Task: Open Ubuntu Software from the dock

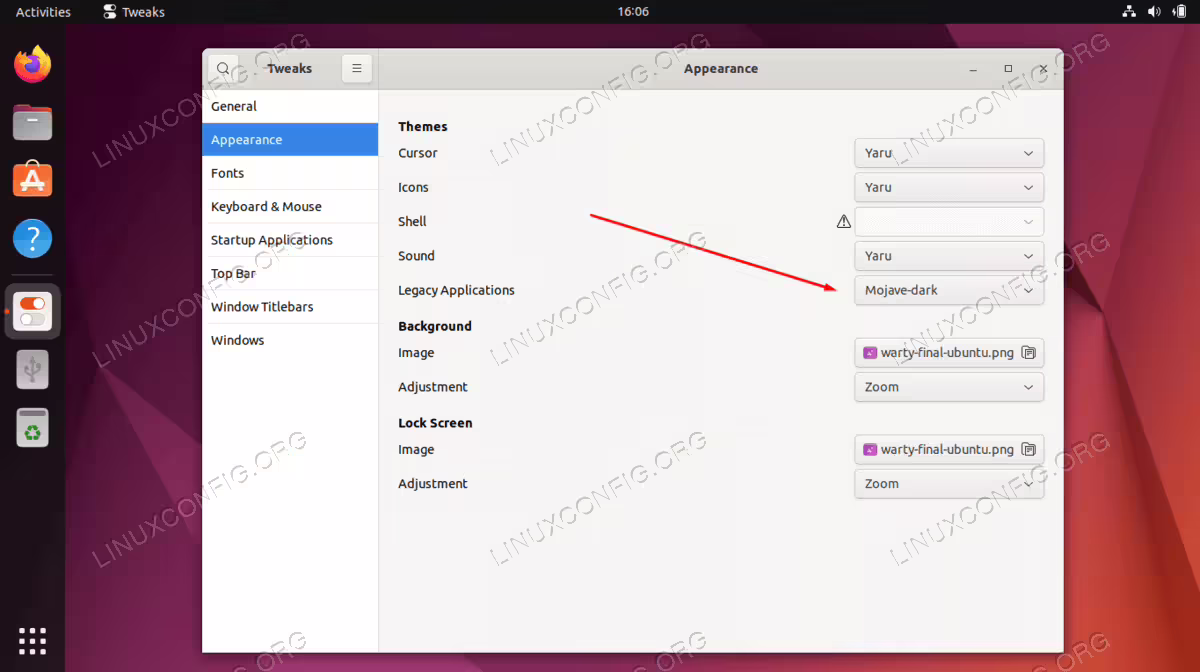Action: tap(33, 181)
